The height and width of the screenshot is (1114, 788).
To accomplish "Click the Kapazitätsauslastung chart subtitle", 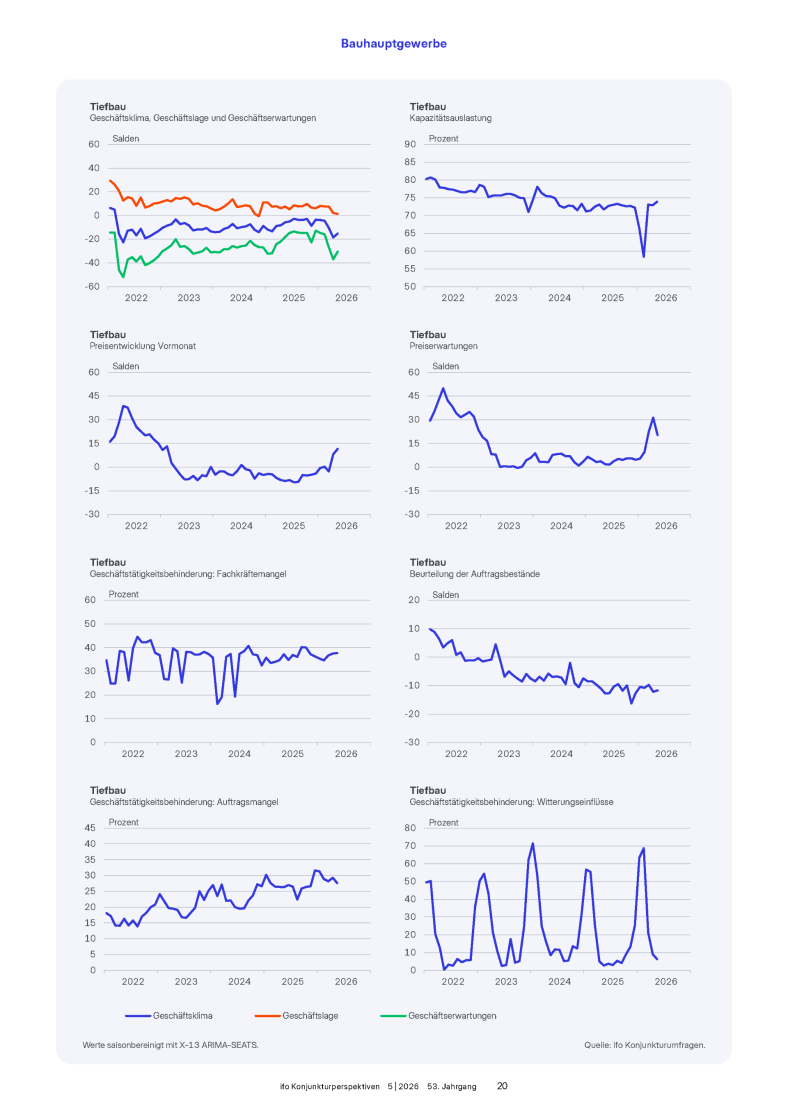I will click(x=450, y=118).
